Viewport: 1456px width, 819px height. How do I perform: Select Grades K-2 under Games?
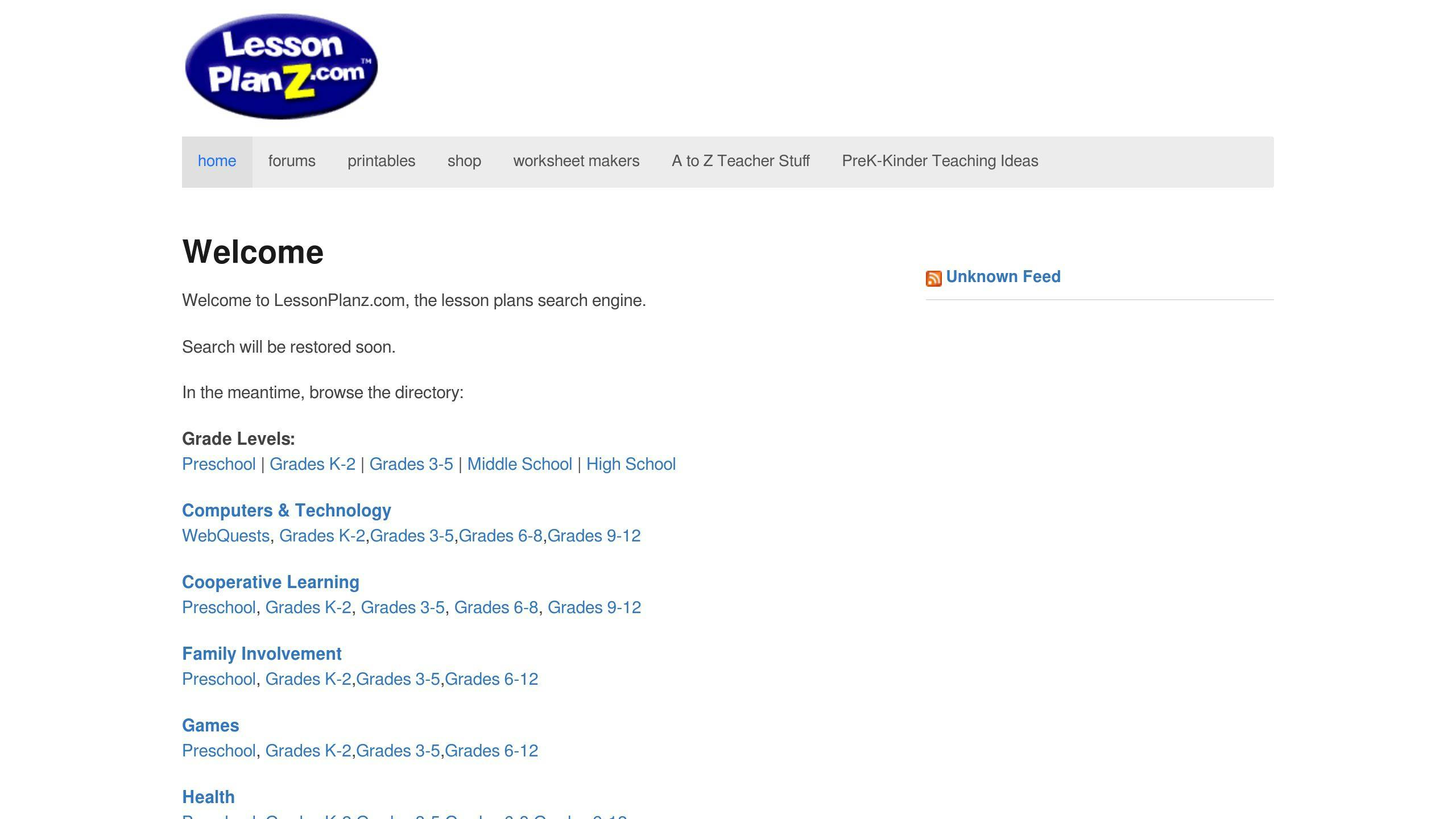coord(308,751)
